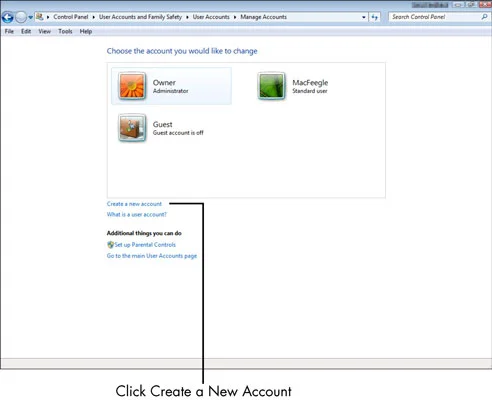
Task: Open the Tools menu
Action: pyautogui.click(x=65, y=31)
